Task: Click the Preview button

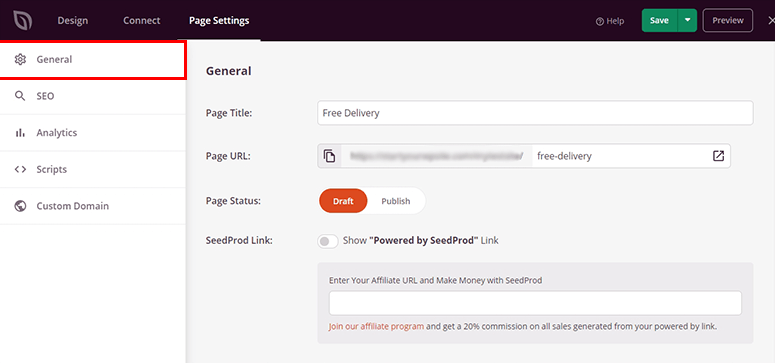Action: click(x=728, y=20)
